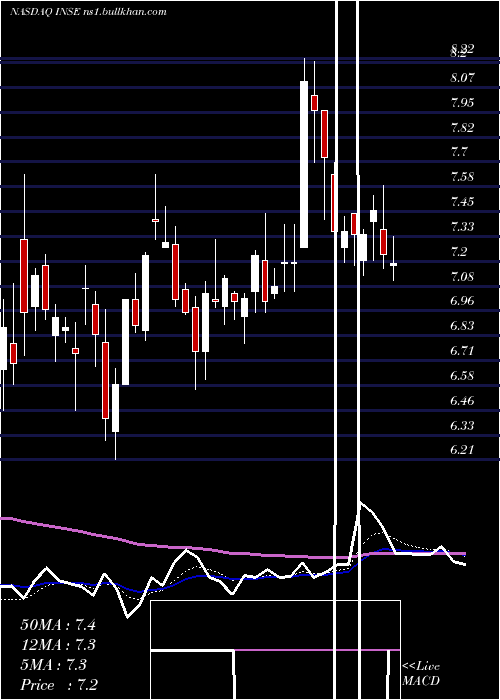500x700 pixels.
Task: Click the 50MA : 7.4 readout
Action: click(x=58, y=625)
